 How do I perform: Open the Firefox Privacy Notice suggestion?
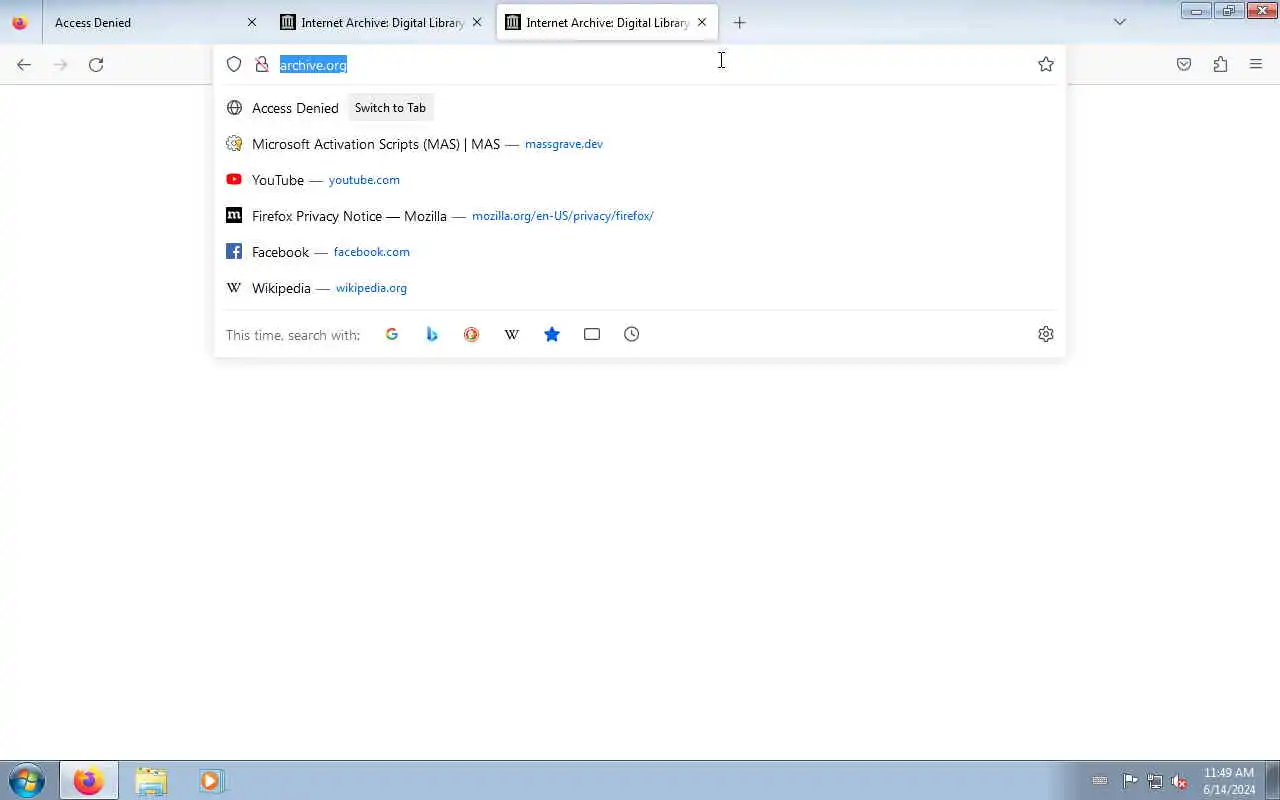(x=640, y=216)
